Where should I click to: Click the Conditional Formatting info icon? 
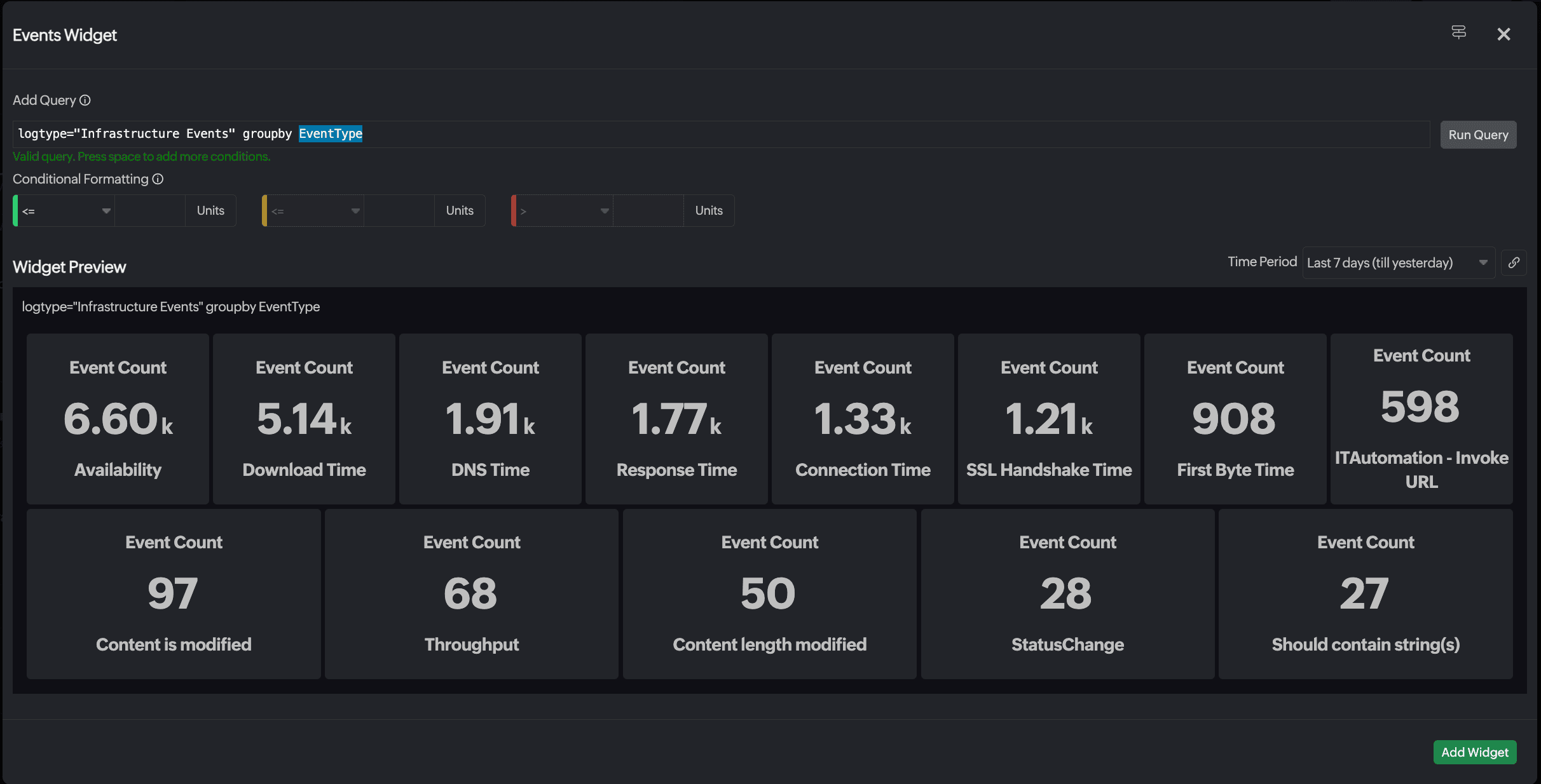pyautogui.click(x=158, y=179)
